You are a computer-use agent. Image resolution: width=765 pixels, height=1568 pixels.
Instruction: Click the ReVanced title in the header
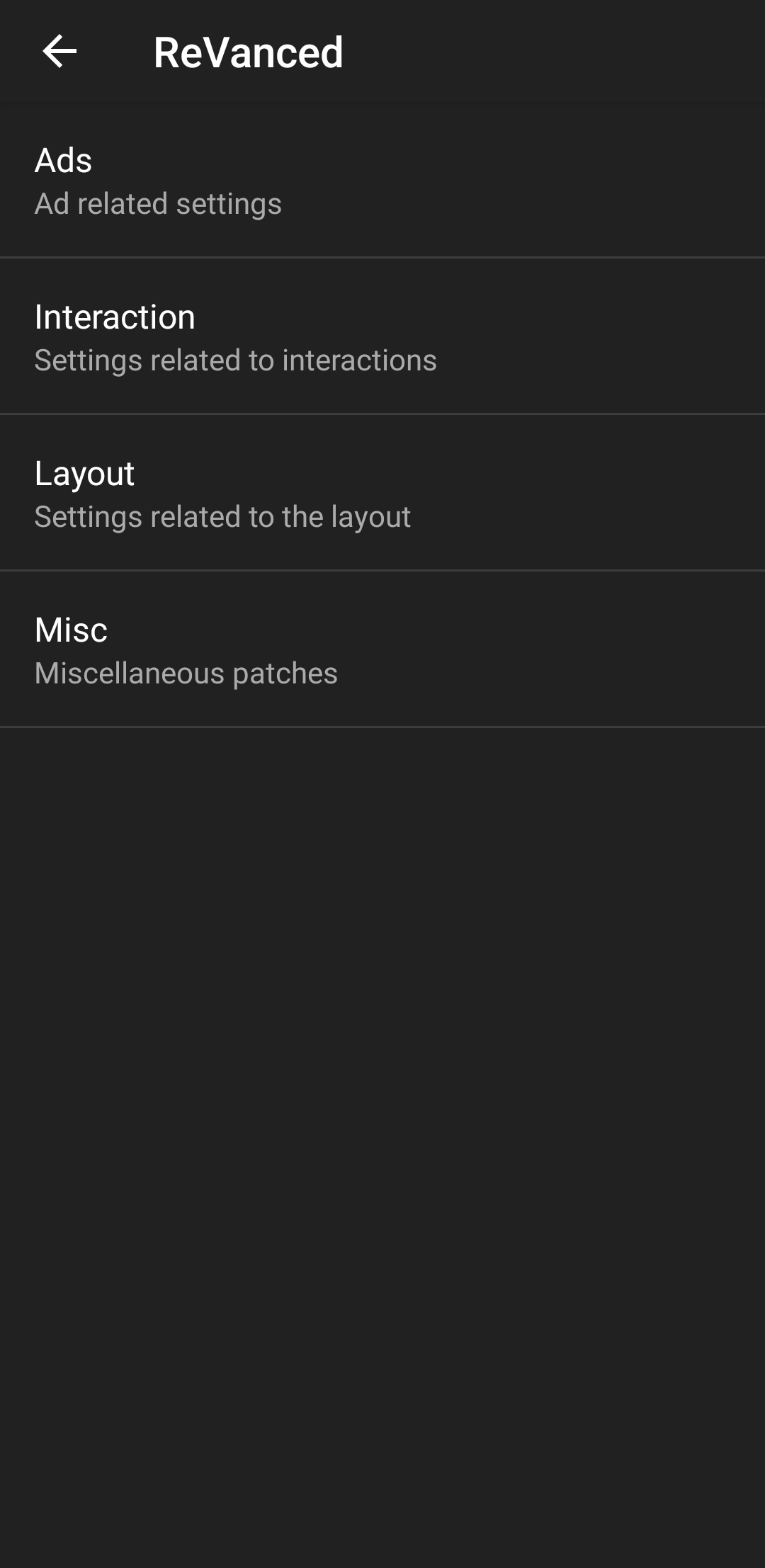tap(249, 52)
